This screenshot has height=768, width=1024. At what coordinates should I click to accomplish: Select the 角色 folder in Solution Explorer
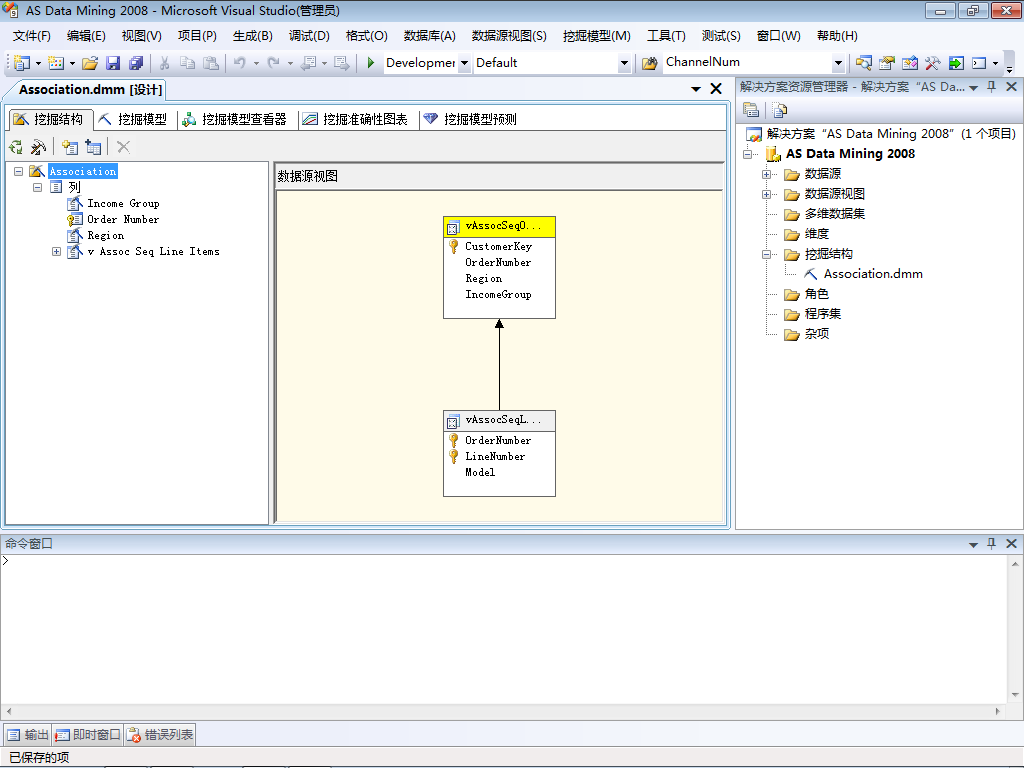(x=816, y=295)
